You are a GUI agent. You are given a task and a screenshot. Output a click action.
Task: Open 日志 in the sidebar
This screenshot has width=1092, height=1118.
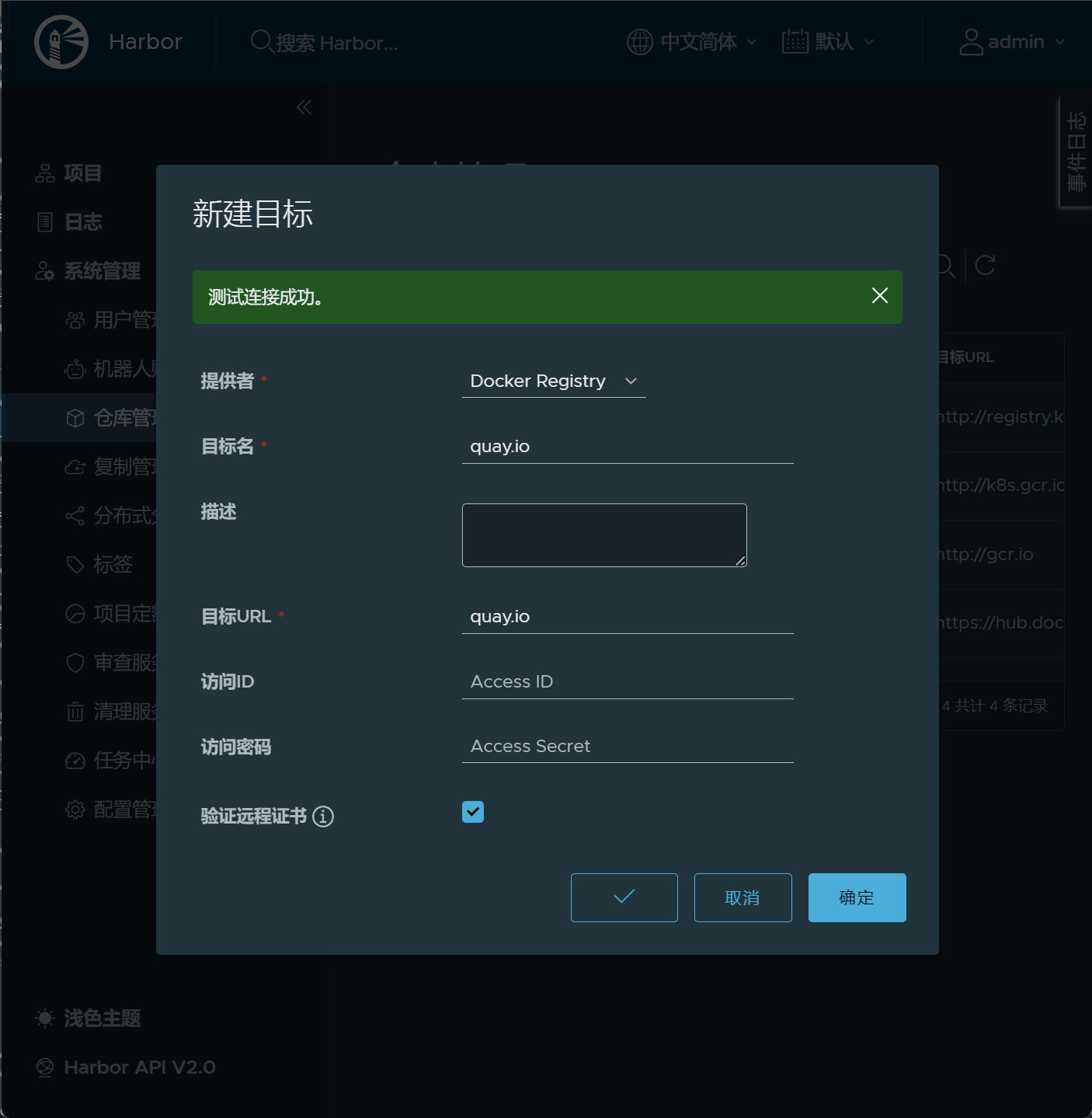(x=82, y=222)
